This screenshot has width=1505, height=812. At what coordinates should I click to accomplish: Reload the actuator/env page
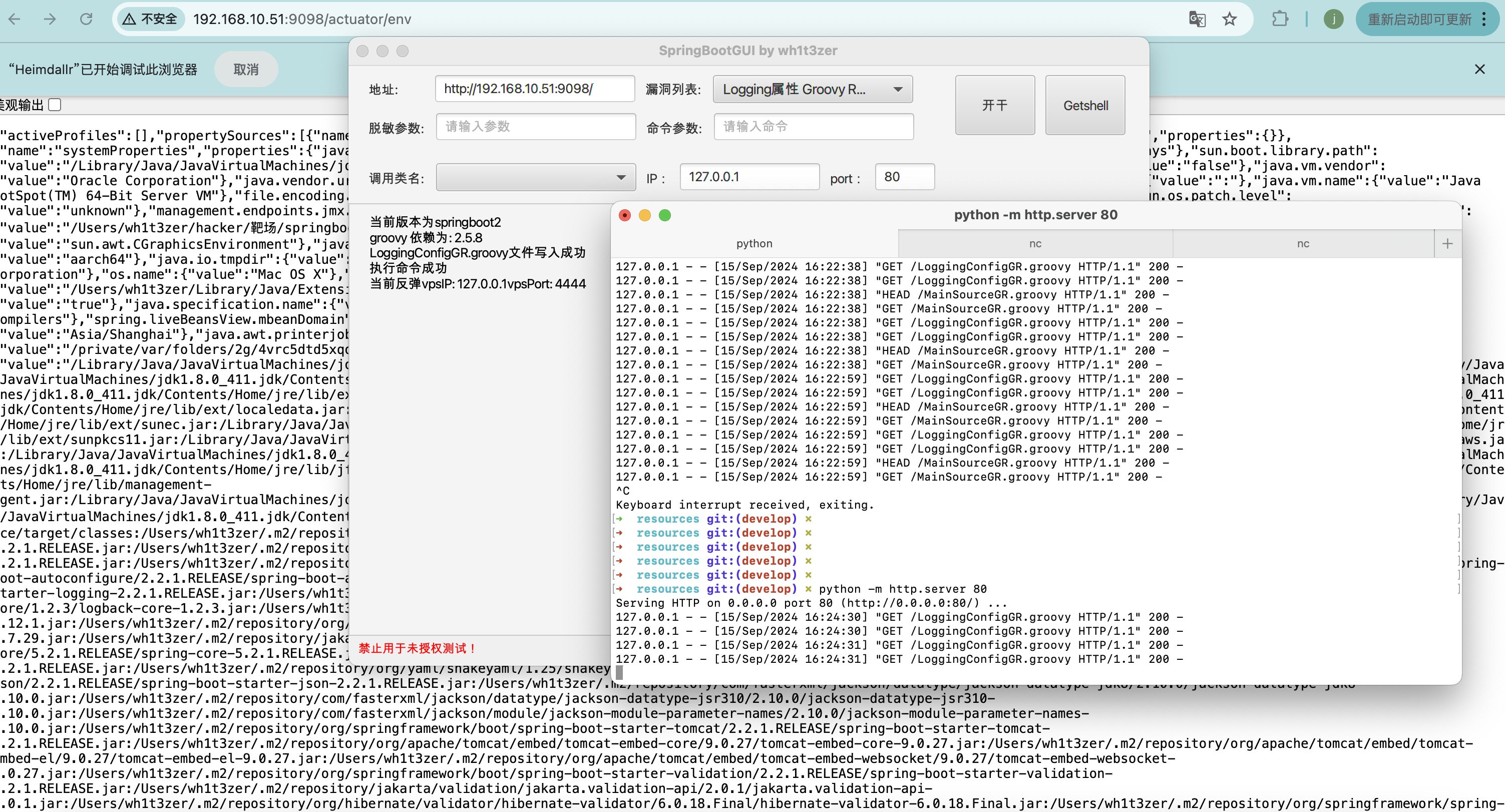click(x=87, y=20)
